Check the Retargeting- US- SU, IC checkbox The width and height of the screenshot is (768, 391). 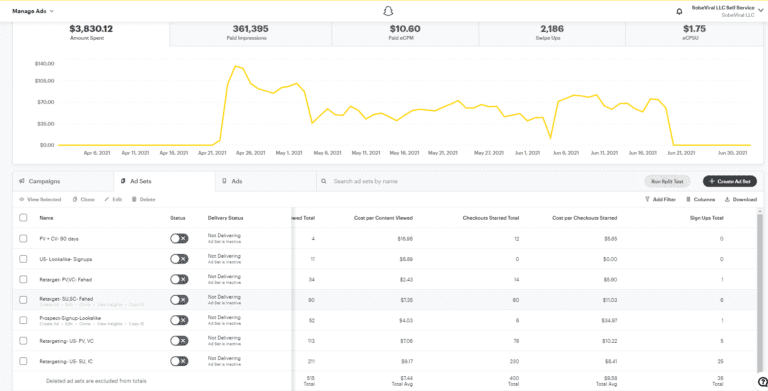pyautogui.click(x=23, y=361)
